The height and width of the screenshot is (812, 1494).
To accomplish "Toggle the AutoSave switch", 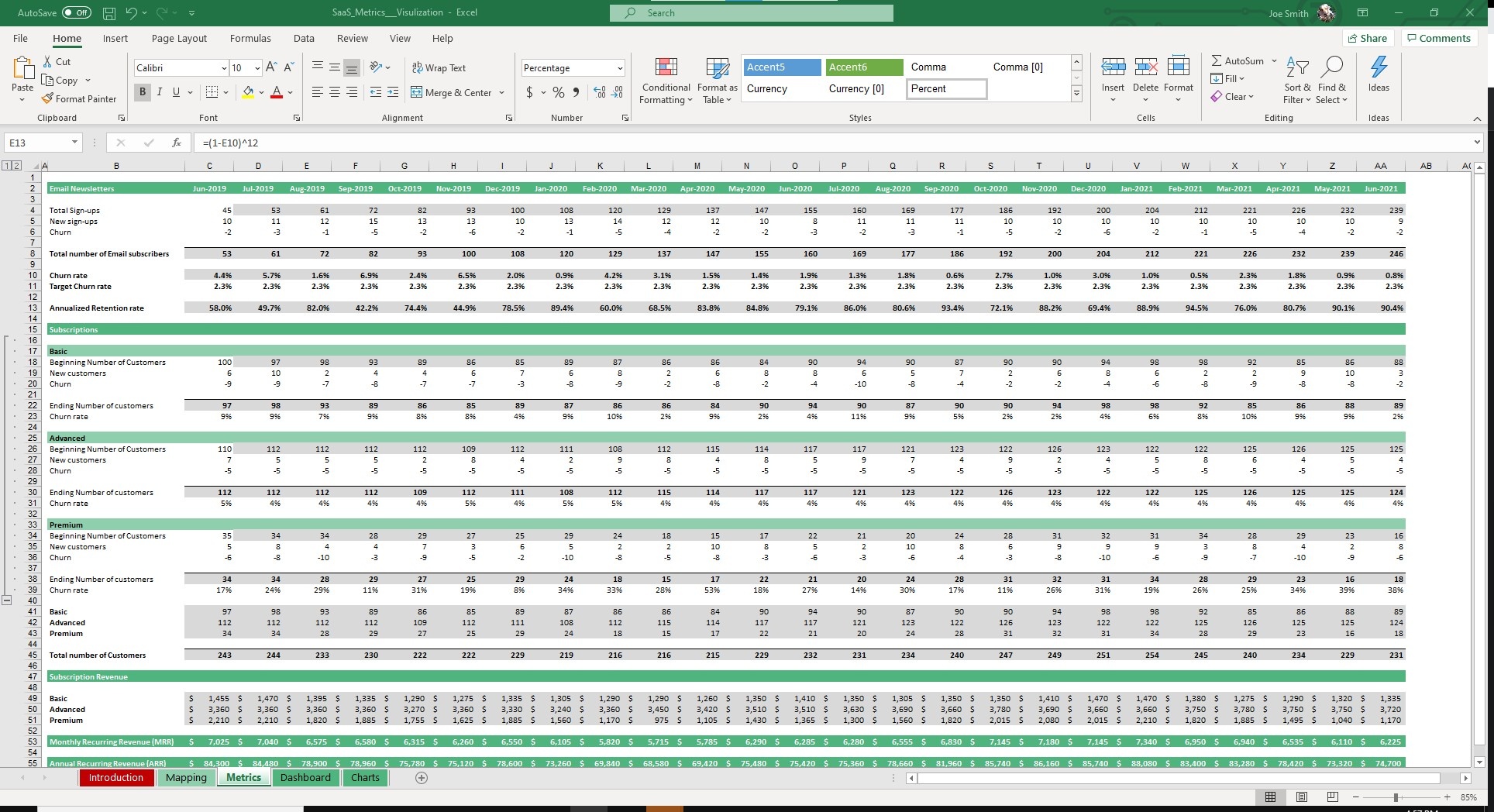I will pyautogui.click(x=76, y=13).
